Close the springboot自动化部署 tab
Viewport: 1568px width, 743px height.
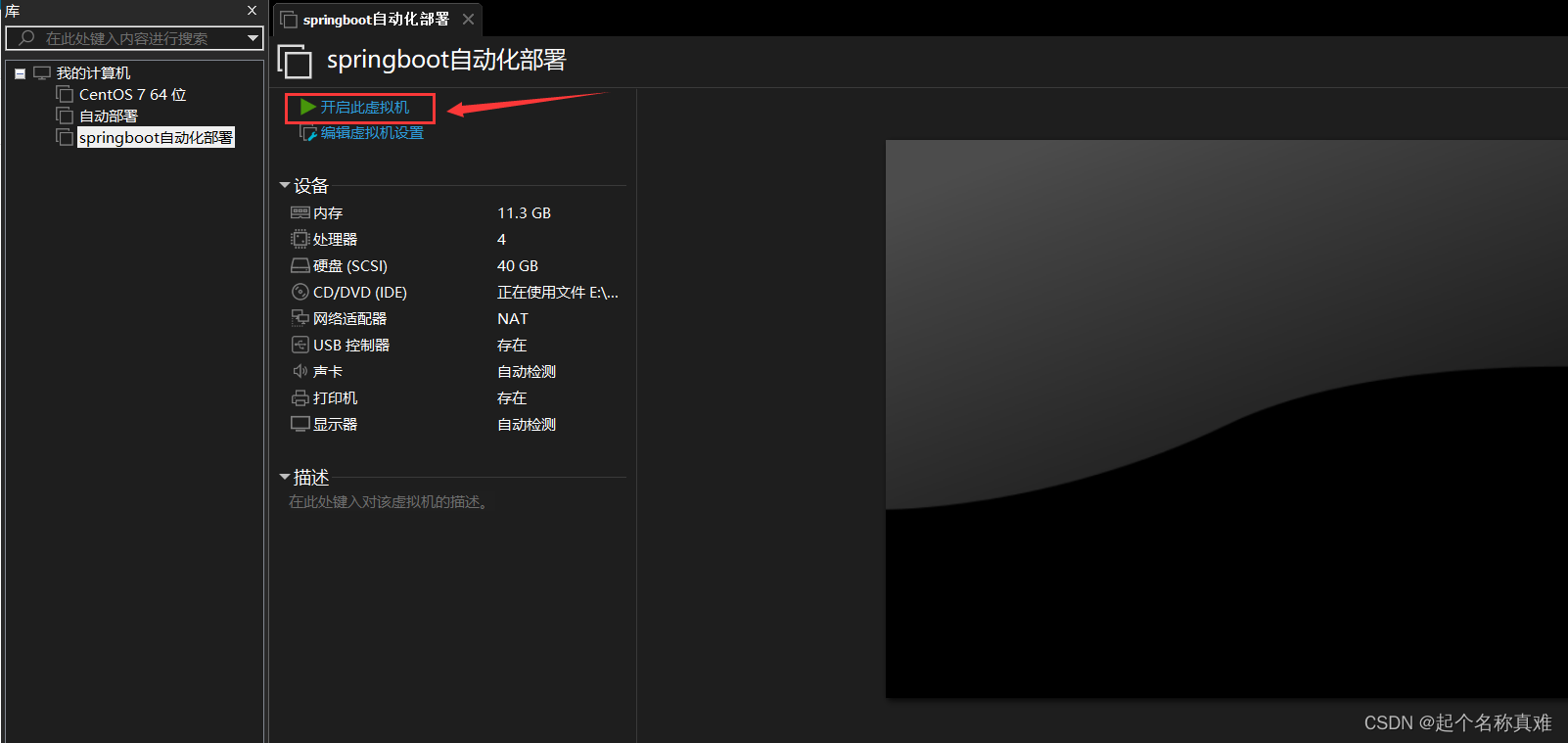(x=469, y=19)
